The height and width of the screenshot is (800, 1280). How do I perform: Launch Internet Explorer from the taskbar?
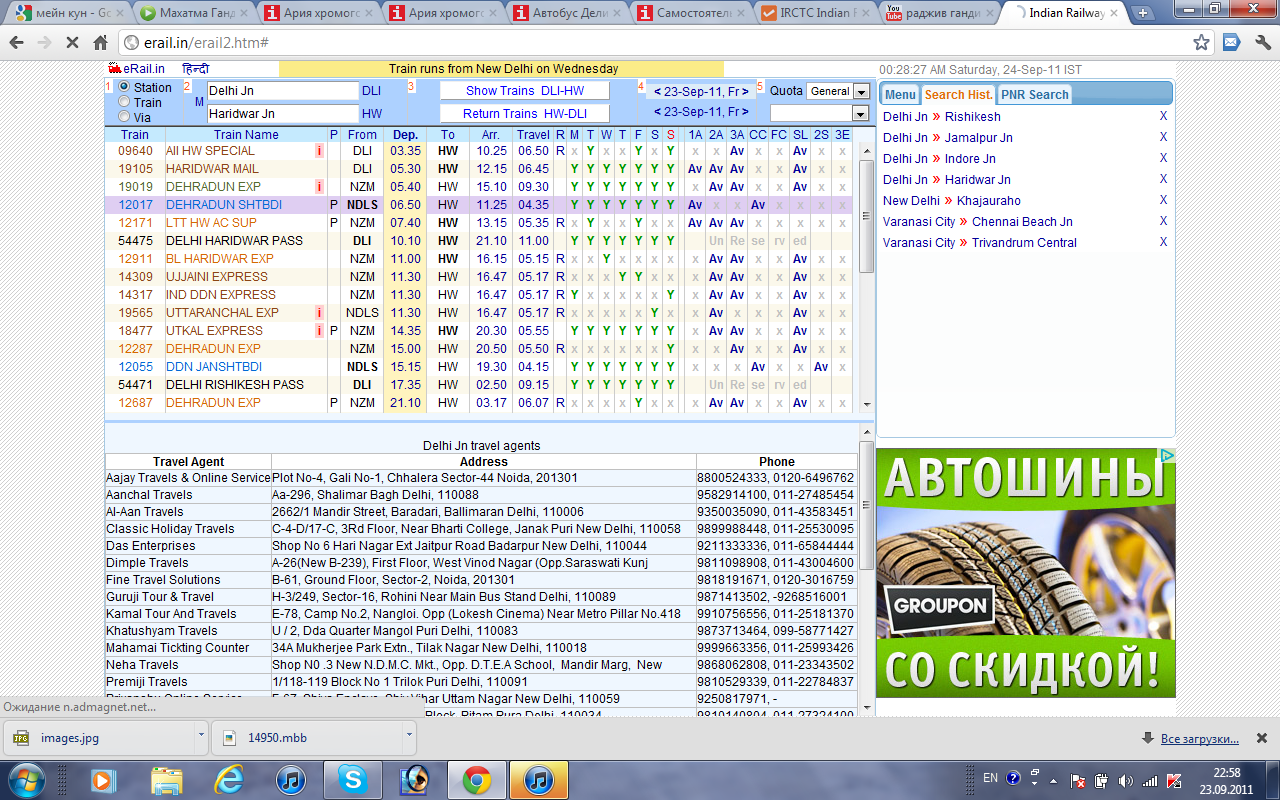click(x=229, y=779)
